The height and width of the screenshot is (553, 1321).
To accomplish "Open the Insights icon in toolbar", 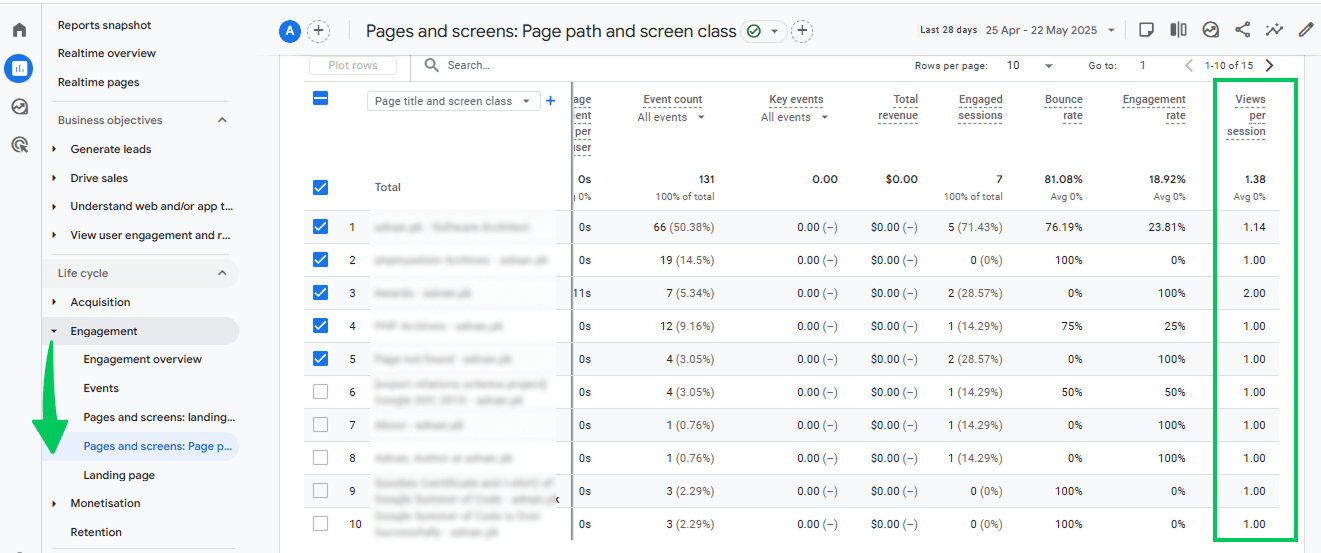I will [1211, 30].
